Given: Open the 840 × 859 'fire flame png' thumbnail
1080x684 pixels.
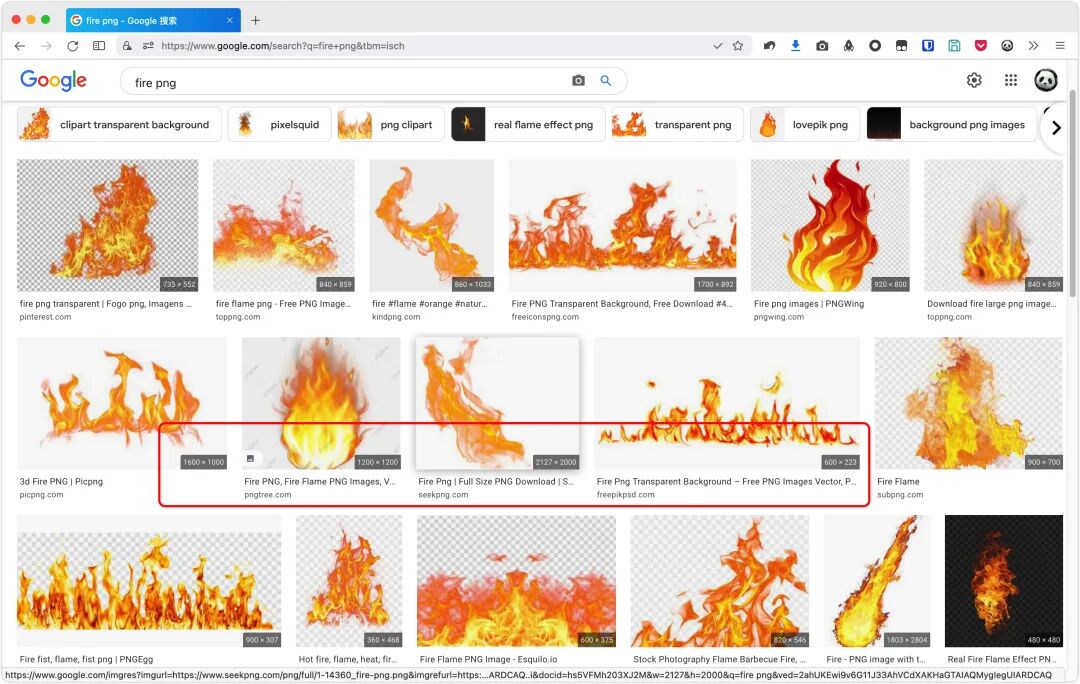Looking at the screenshot, I should [284, 225].
